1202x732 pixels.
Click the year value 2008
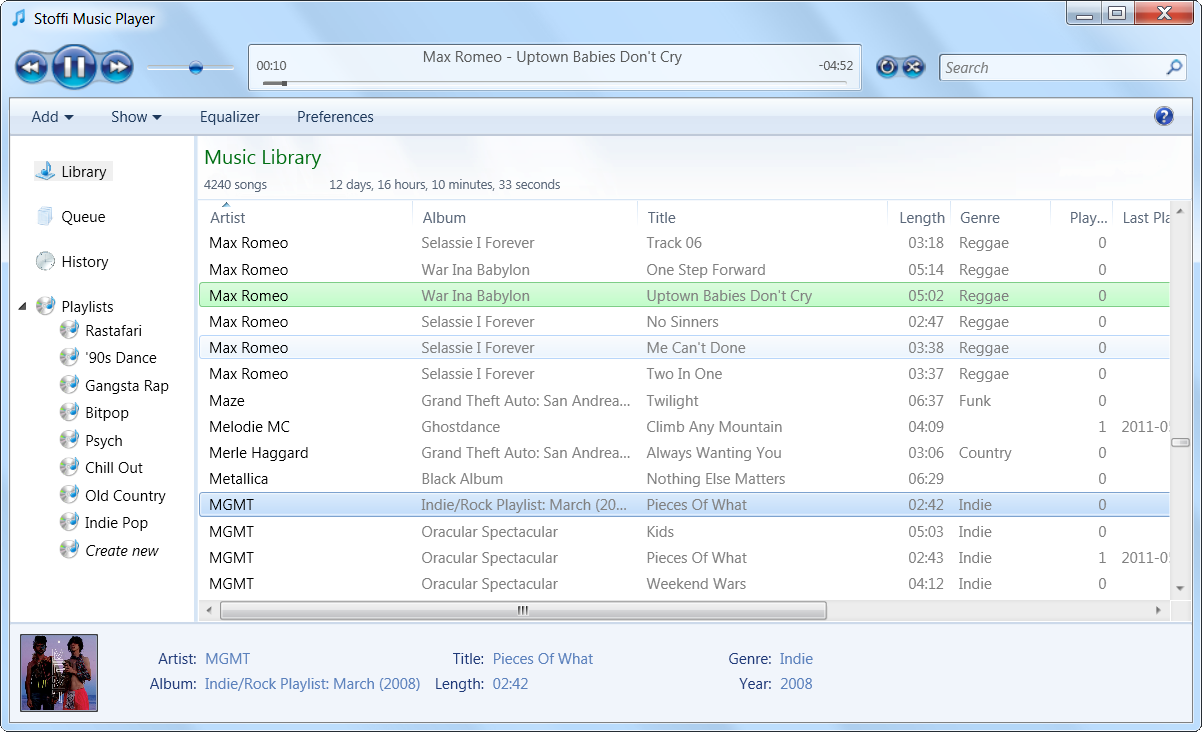click(x=796, y=684)
